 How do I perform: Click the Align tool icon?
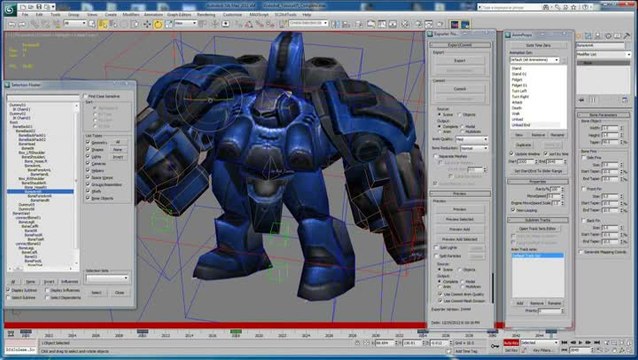346,24
